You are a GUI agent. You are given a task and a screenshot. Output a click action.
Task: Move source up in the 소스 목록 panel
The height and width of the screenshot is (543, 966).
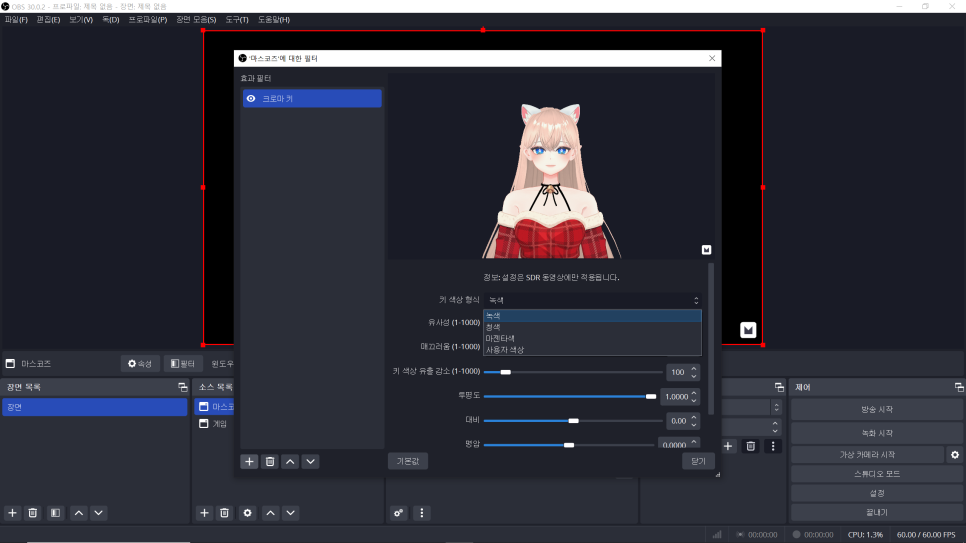(x=270, y=513)
